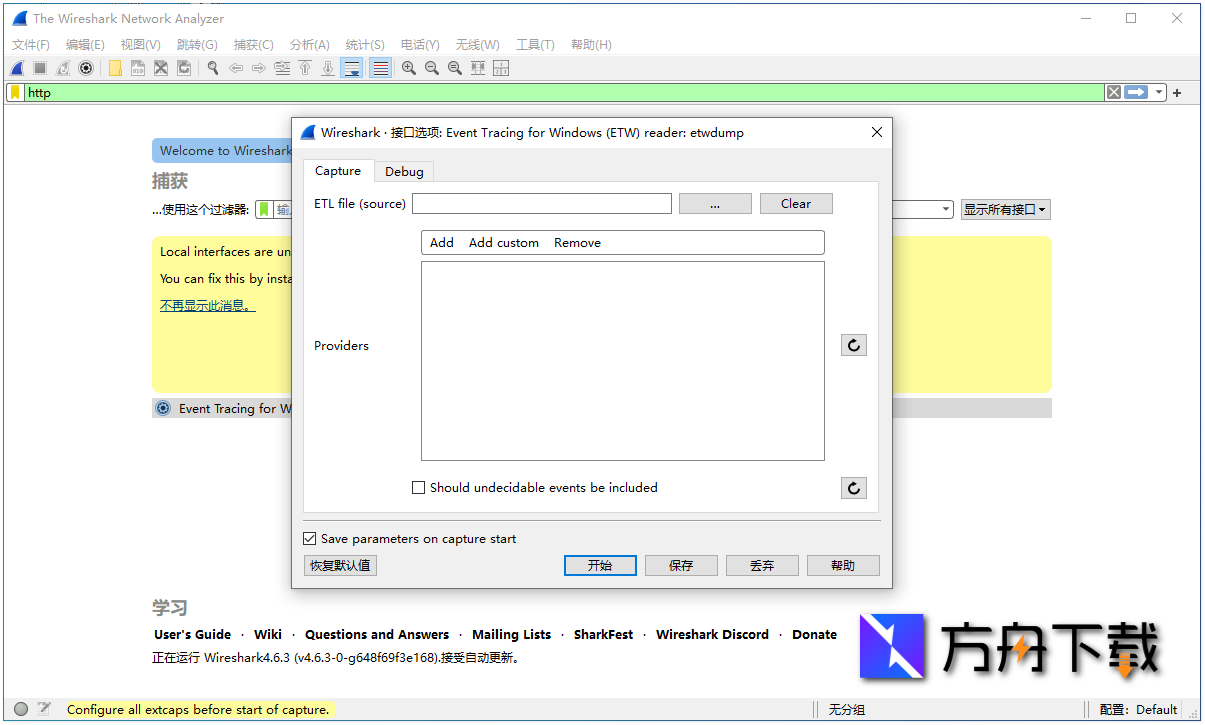Click the plus icon to add filter button
The height and width of the screenshot is (725, 1205).
point(1177,93)
